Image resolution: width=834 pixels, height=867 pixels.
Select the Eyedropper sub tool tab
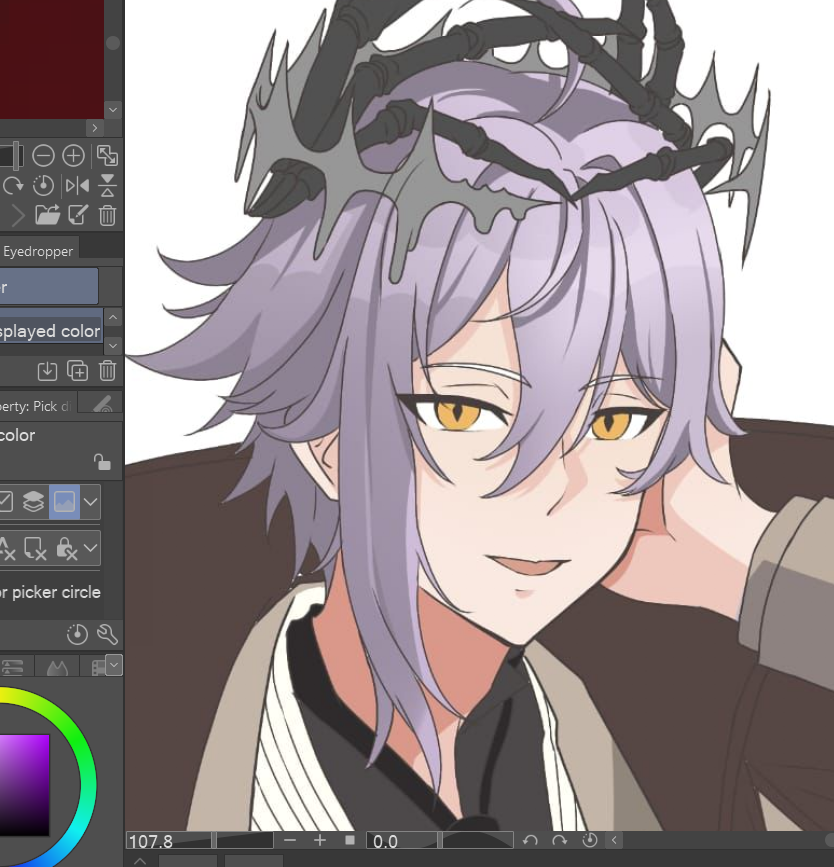[x=38, y=252]
